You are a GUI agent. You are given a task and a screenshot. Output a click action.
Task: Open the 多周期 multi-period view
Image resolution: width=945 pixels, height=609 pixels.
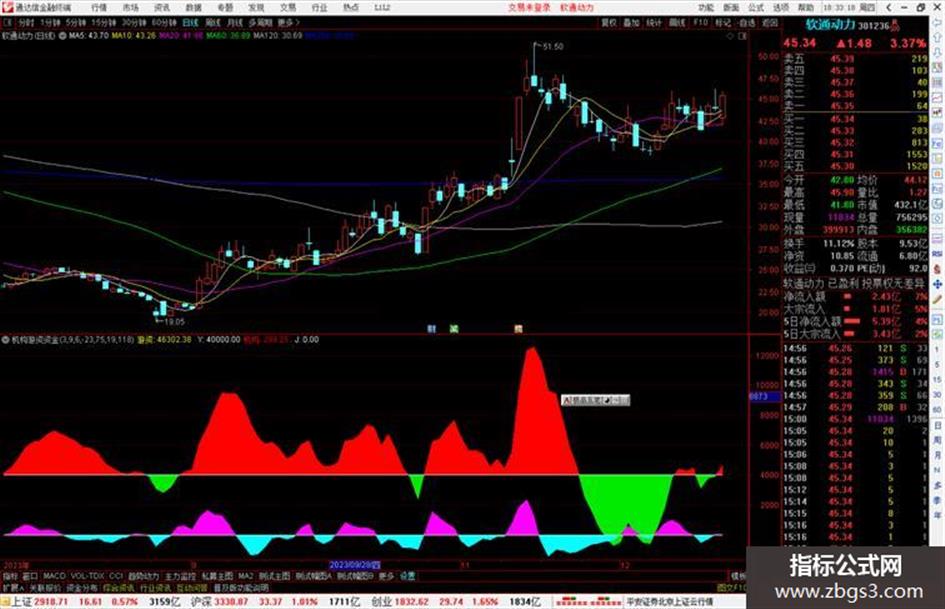pos(260,23)
